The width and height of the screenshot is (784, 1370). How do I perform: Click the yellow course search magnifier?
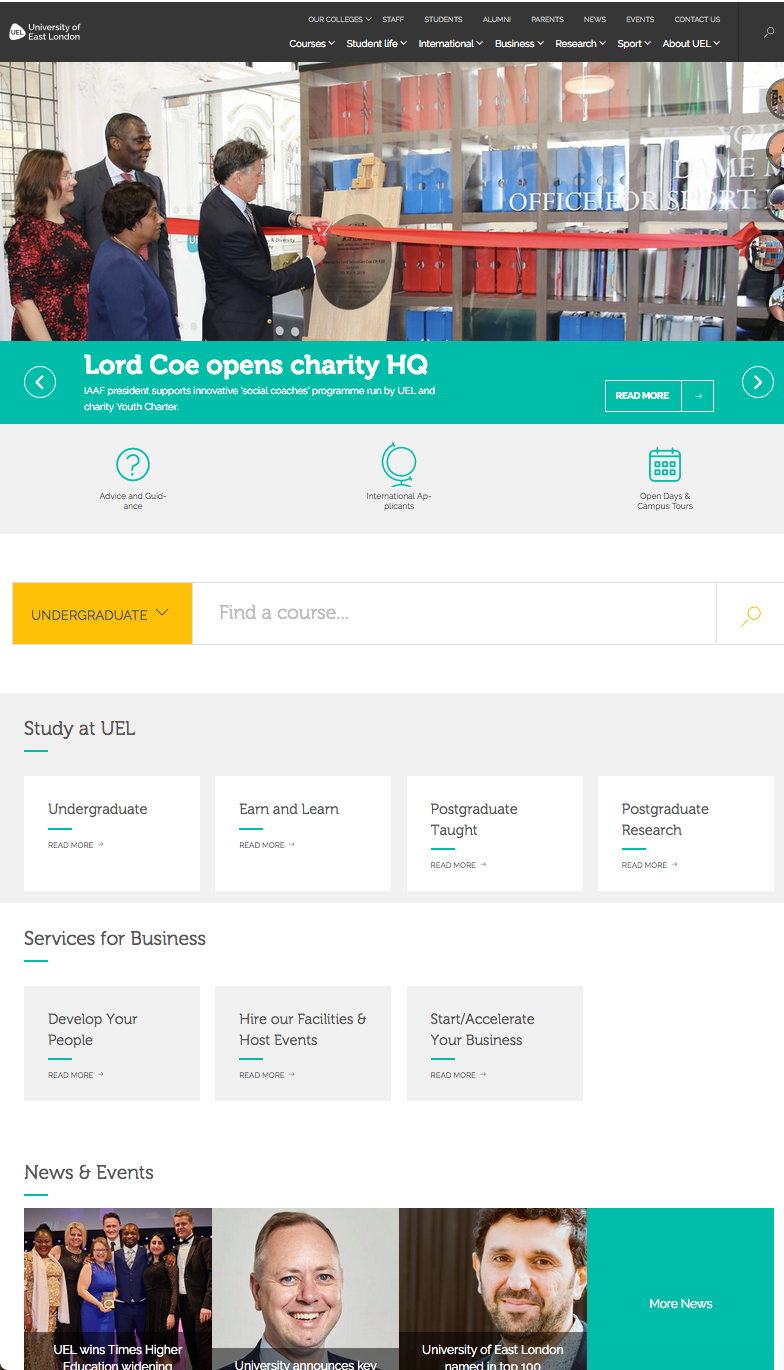[x=751, y=615]
